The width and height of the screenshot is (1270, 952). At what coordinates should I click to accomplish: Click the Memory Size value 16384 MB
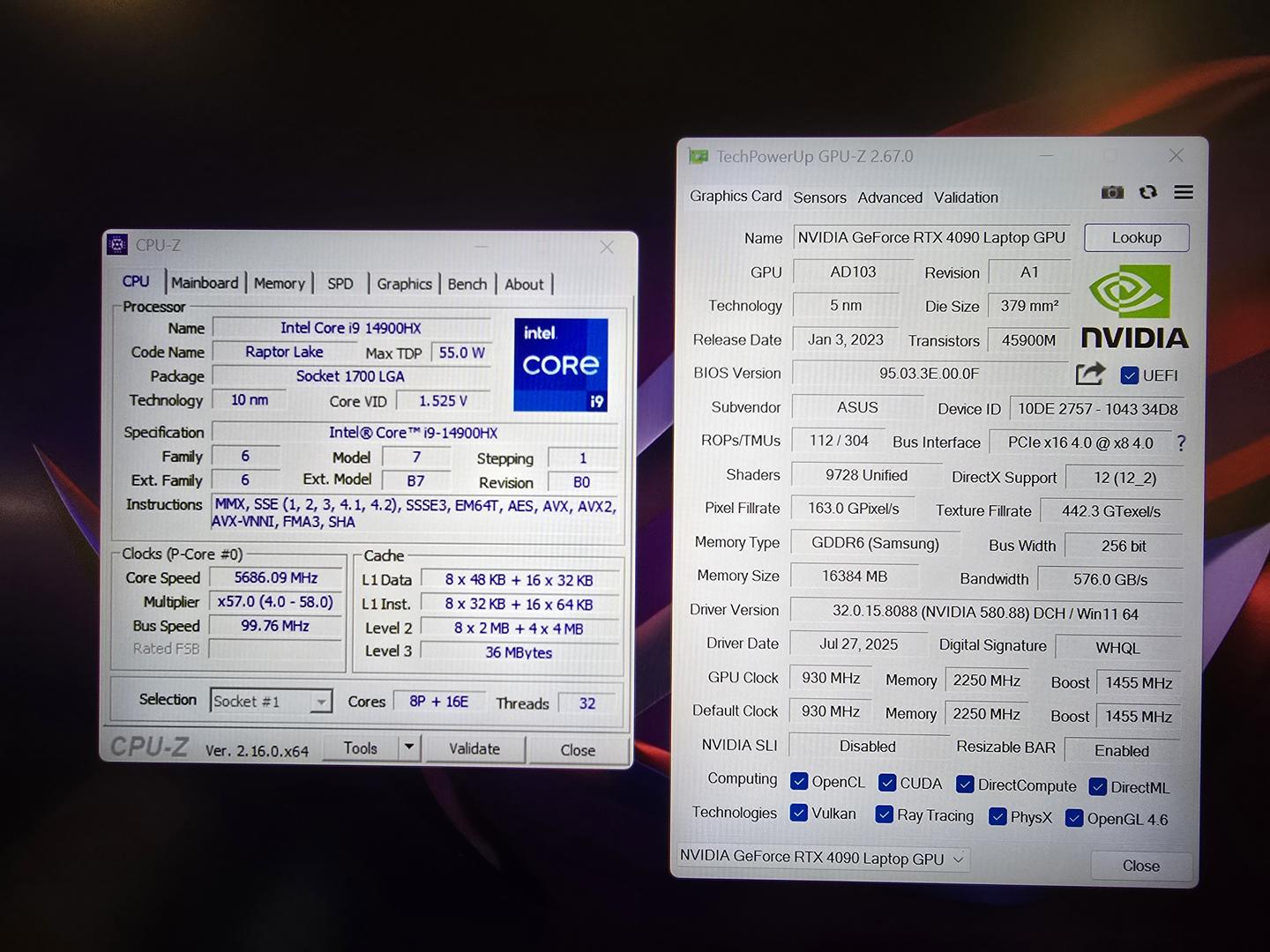(x=855, y=576)
